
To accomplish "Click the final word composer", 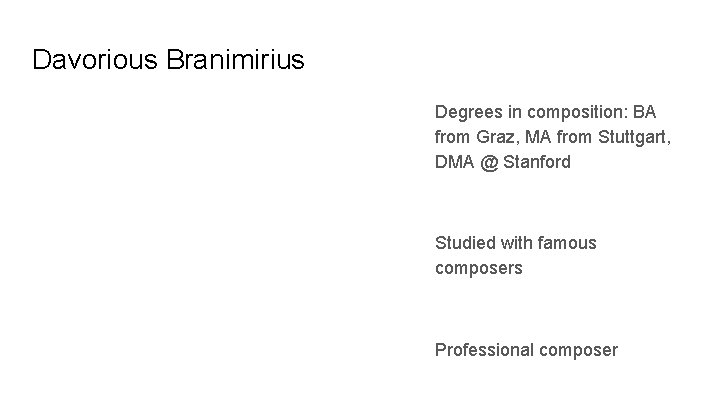I will tap(578, 350).
